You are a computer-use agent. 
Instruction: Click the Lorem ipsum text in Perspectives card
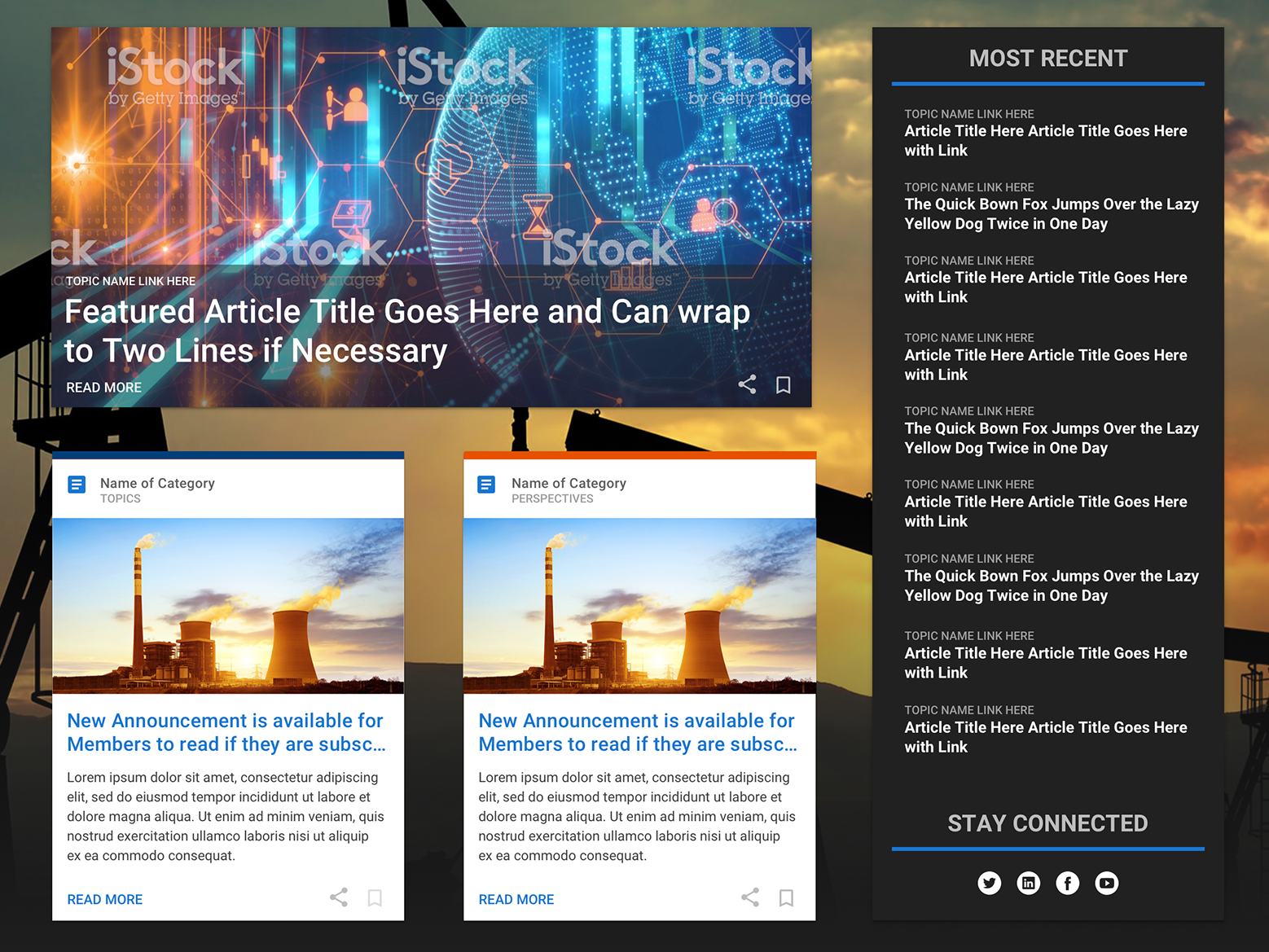point(637,817)
